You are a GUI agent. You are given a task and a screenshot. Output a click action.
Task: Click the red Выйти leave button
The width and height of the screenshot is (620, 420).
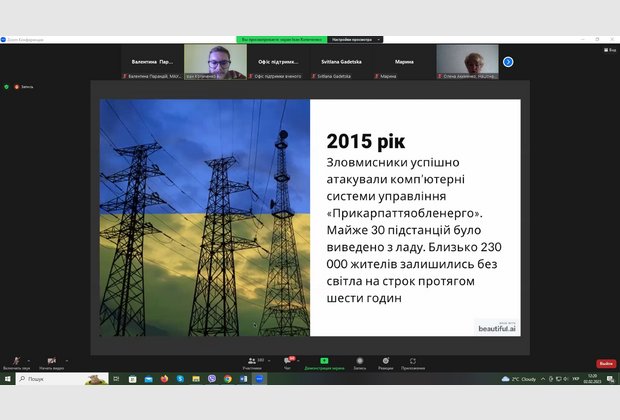[x=606, y=363]
